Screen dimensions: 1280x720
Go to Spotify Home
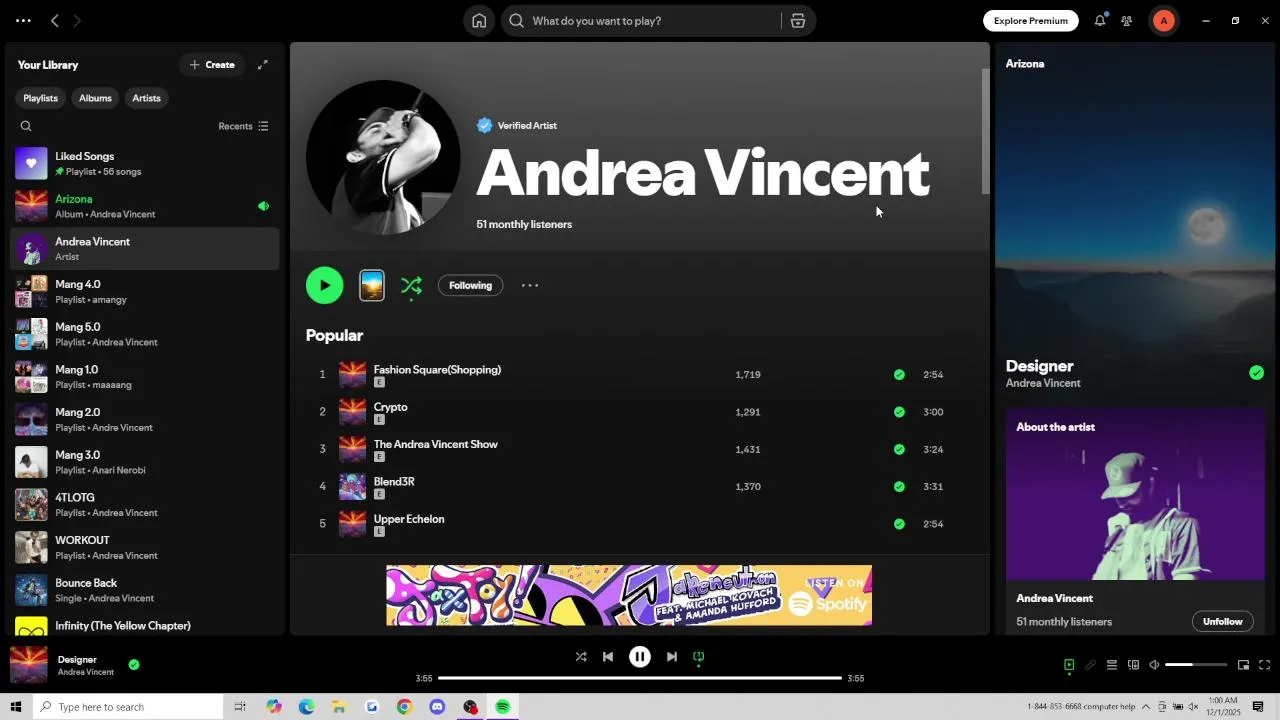click(479, 21)
